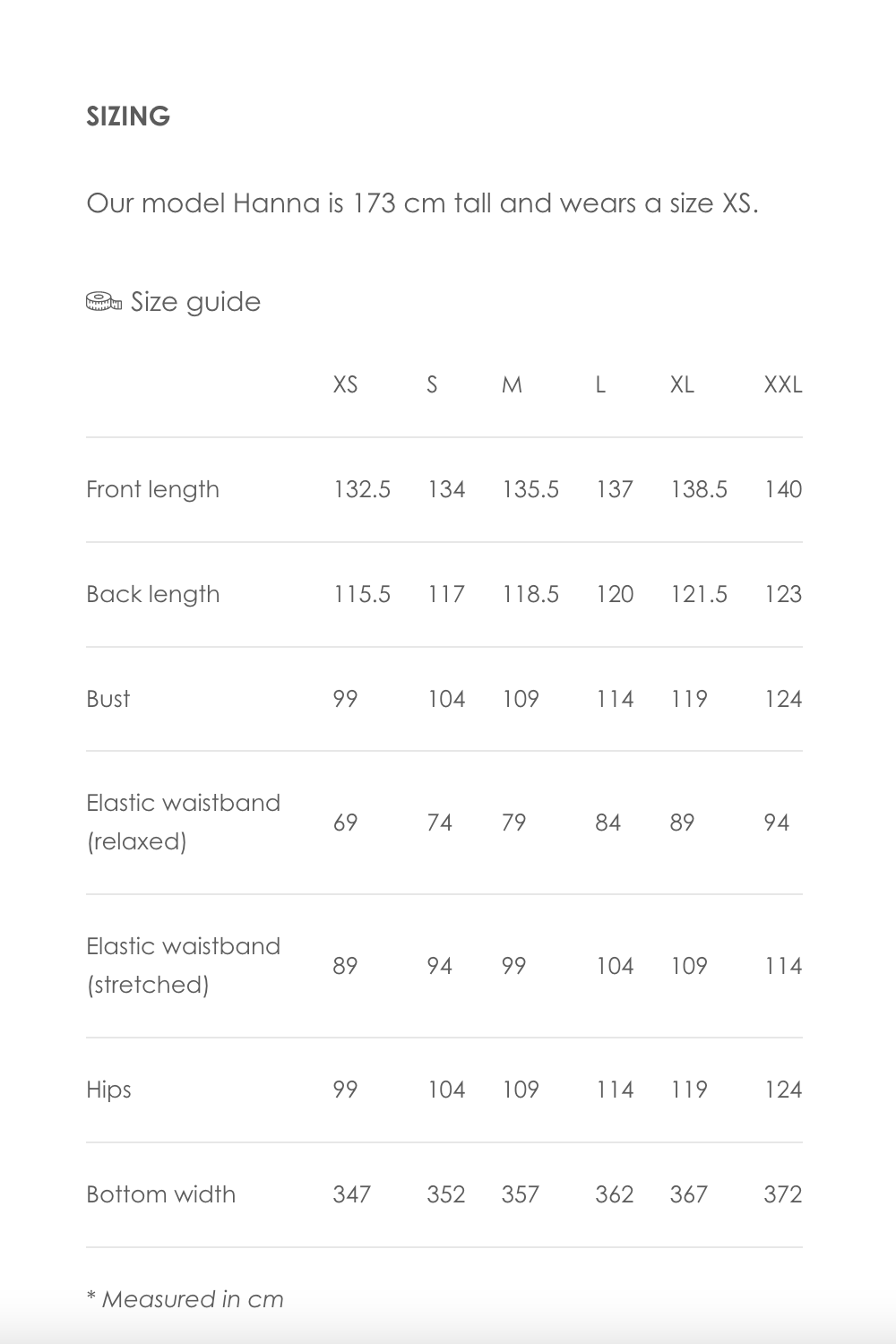Viewport: 896px width, 1344px height.
Task: Click the Hips row label
Action: [x=108, y=1090]
